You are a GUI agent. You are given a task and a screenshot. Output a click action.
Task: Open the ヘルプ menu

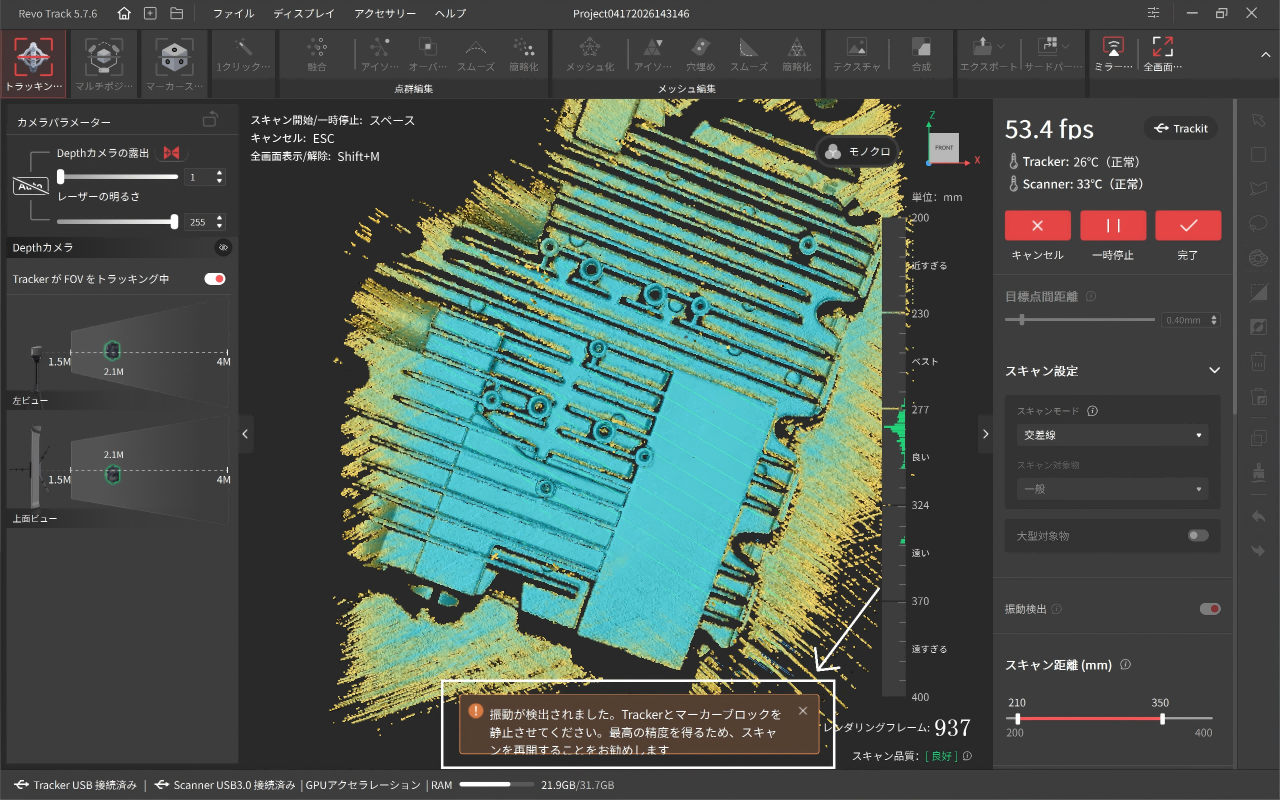(450, 14)
